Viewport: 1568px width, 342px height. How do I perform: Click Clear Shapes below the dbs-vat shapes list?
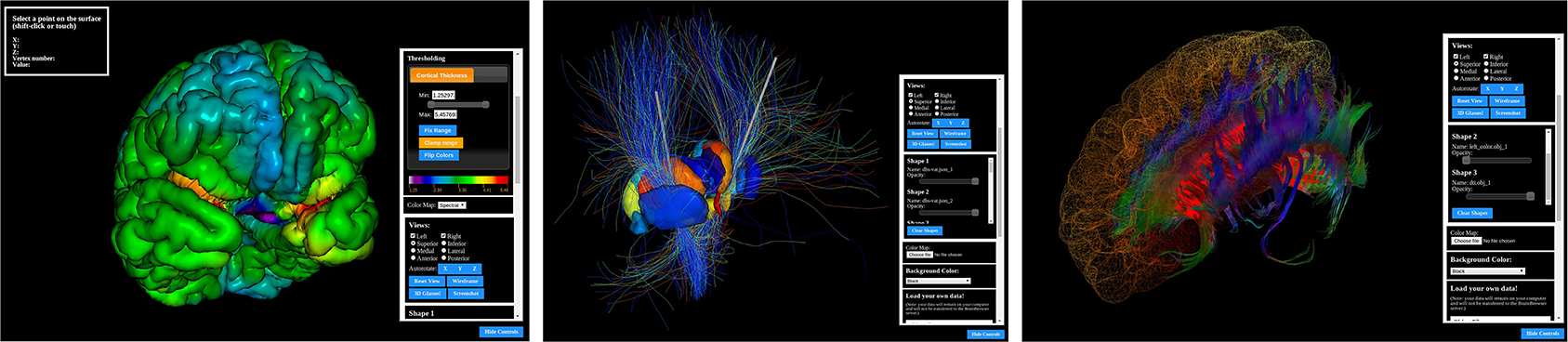(x=924, y=230)
